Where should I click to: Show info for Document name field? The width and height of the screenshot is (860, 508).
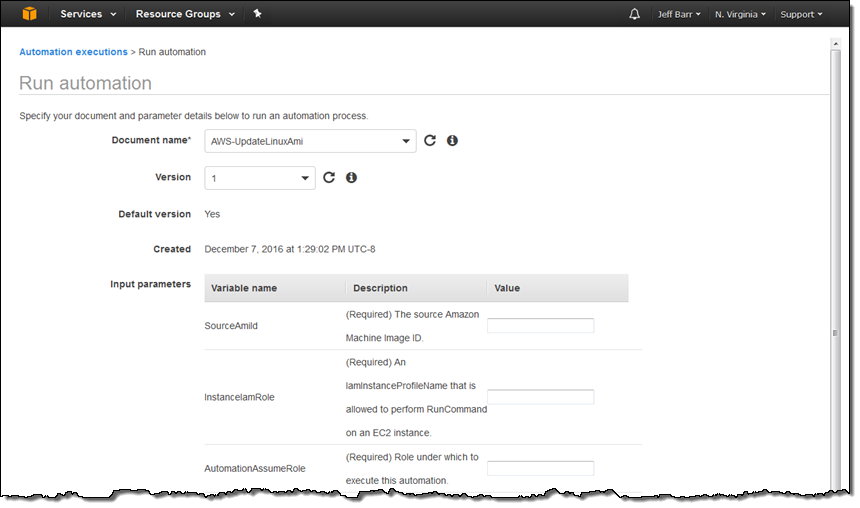(452, 141)
